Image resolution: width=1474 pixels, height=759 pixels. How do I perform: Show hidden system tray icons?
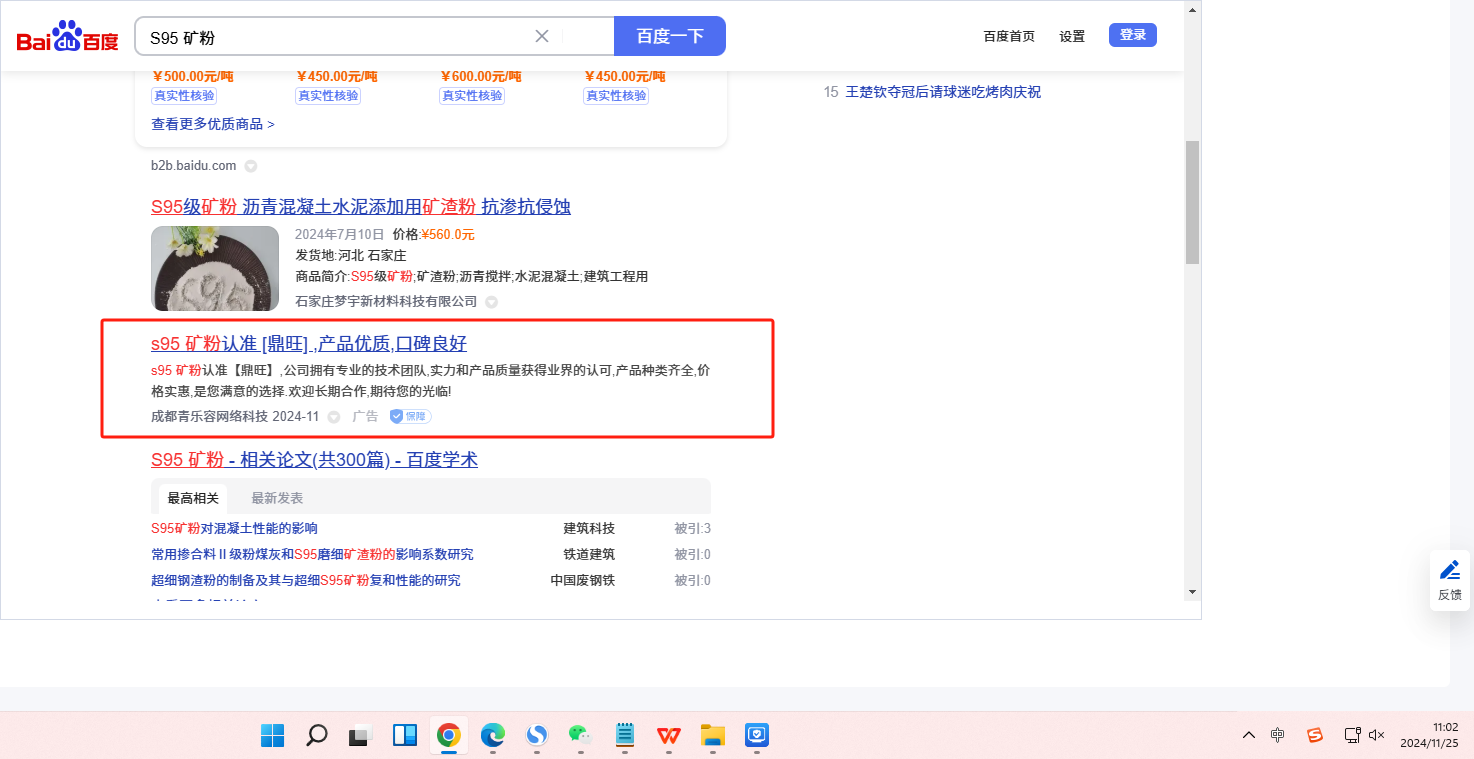(x=1249, y=735)
